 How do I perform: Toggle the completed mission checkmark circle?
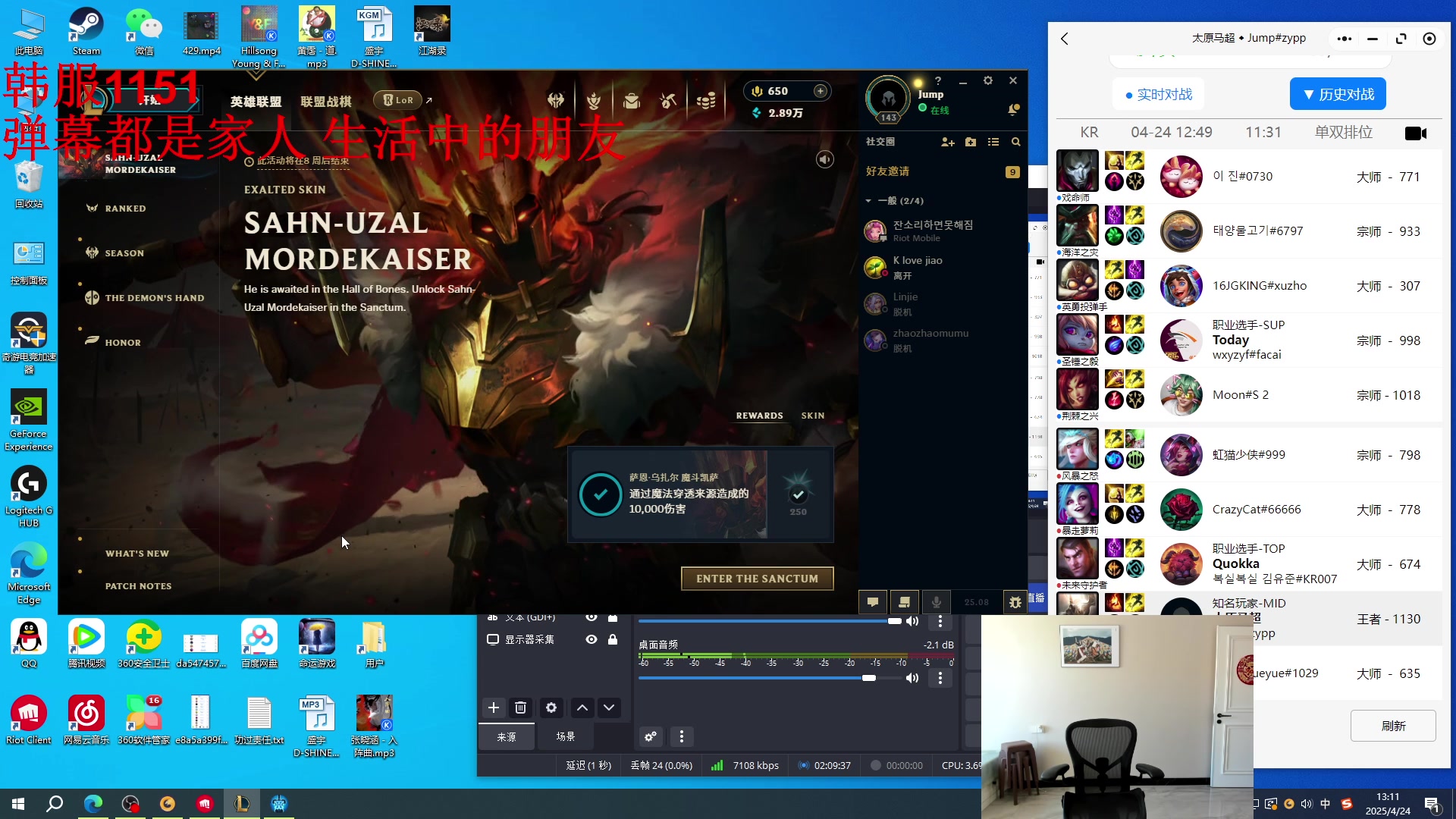tap(601, 494)
